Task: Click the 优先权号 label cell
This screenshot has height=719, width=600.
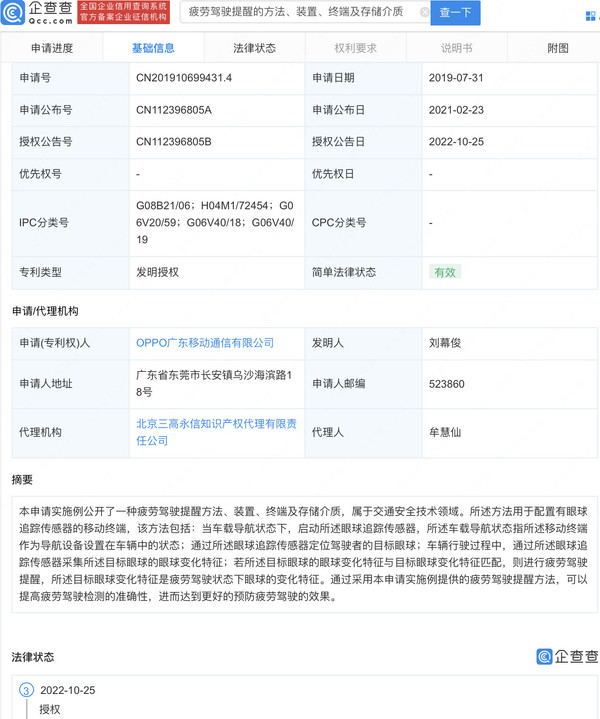Action: (71, 174)
